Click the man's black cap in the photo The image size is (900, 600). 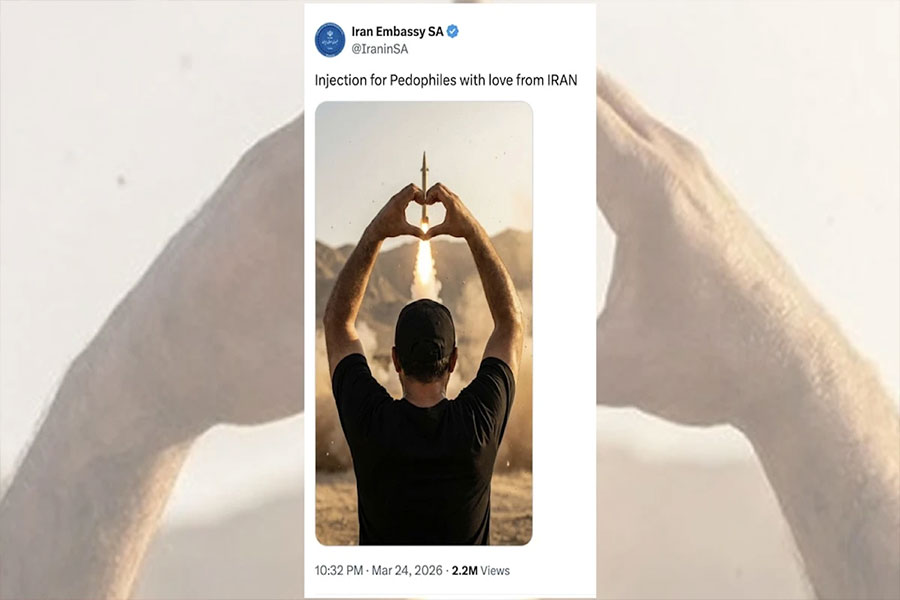425,331
